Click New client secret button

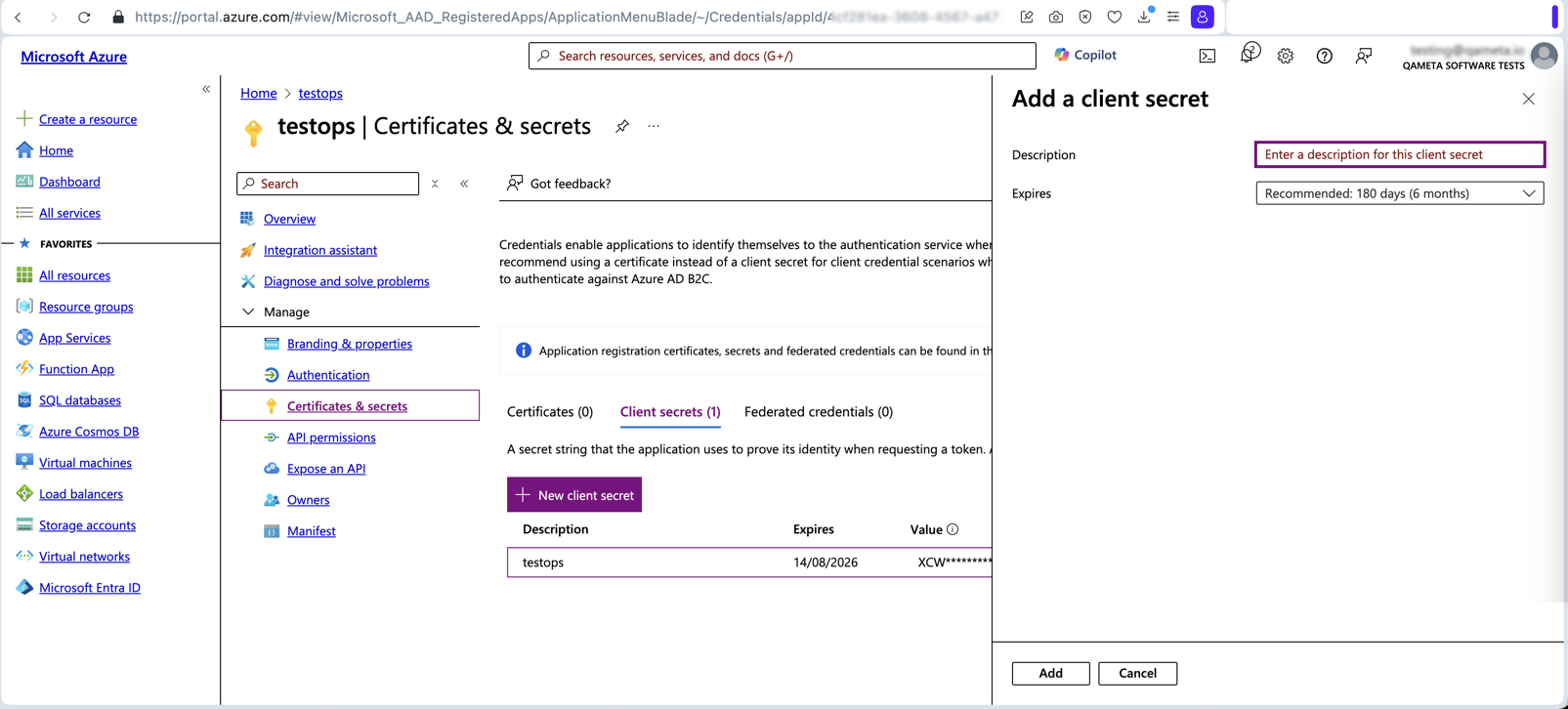pos(574,495)
